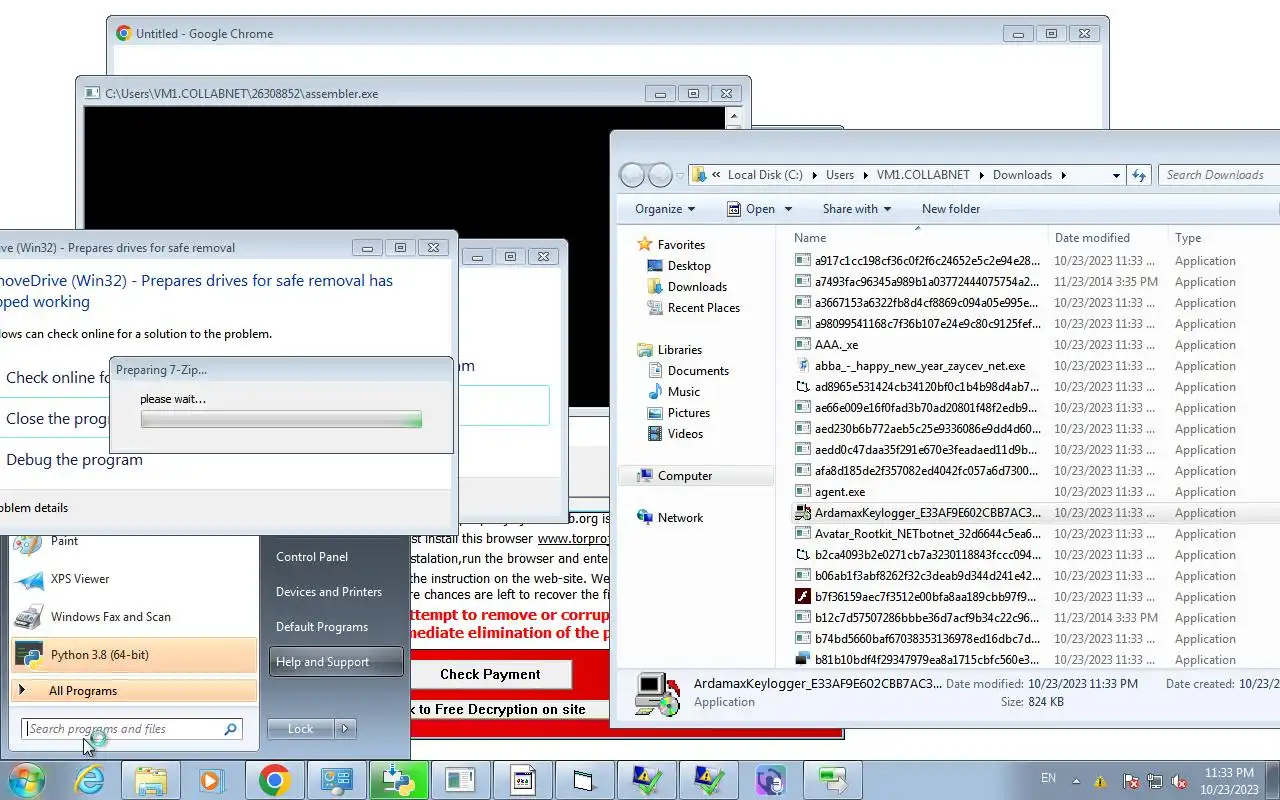Screen dimensions: 1280x800
Task: Open the recent locations dropdown in Explorer
Action: [x=680, y=176]
